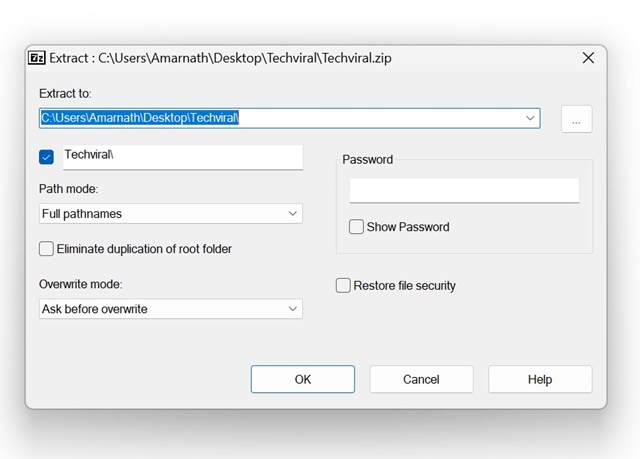Viewport: 640px width, 459px height.
Task: Click the highlighted Extract to path text
Action: coord(140,118)
